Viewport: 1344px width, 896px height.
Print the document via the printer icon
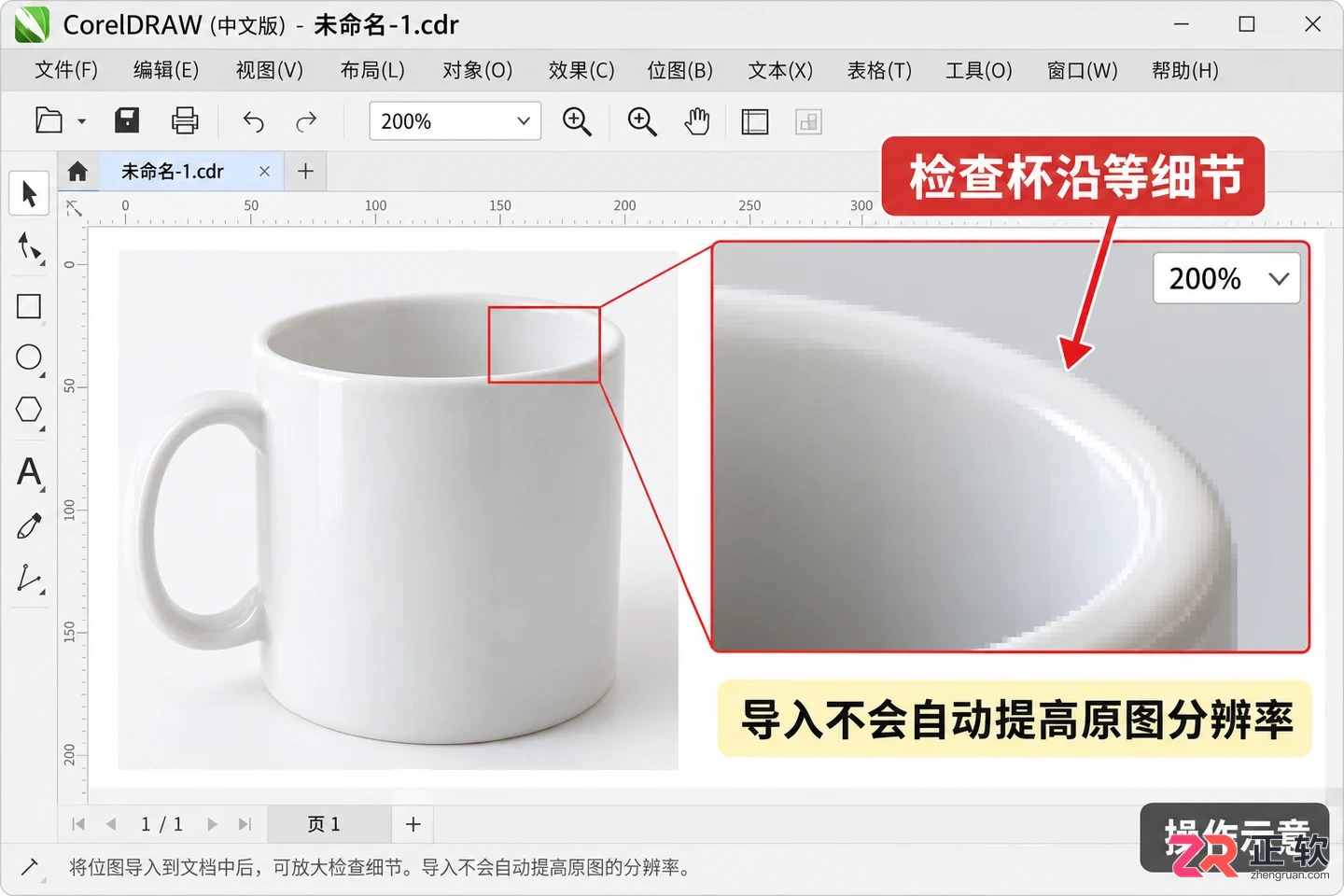(x=185, y=121)
